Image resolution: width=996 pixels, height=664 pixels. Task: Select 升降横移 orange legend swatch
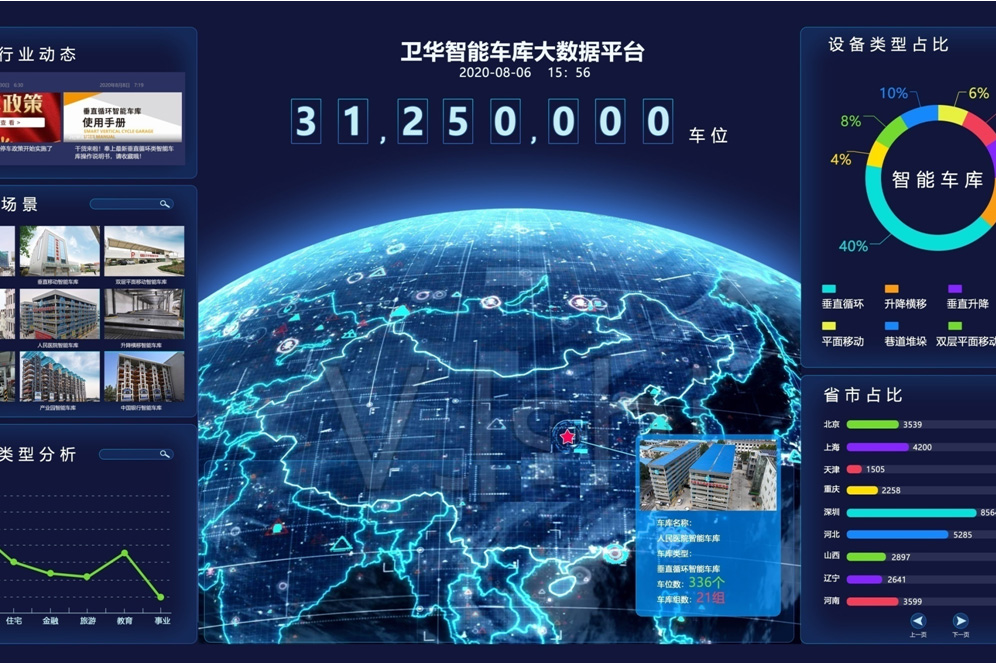click(892, 288)
